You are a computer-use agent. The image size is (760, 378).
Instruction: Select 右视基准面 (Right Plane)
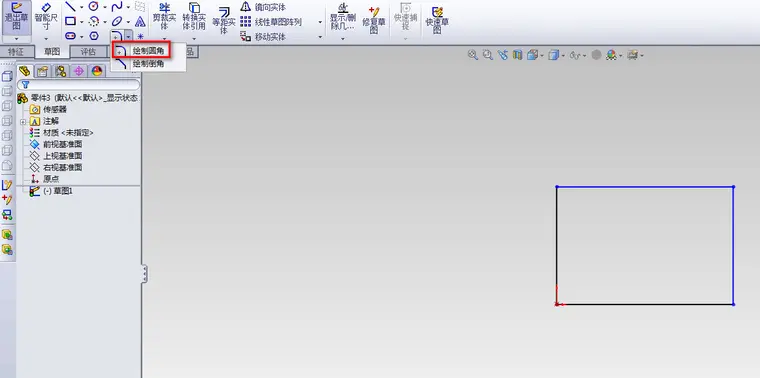[56, 168]
